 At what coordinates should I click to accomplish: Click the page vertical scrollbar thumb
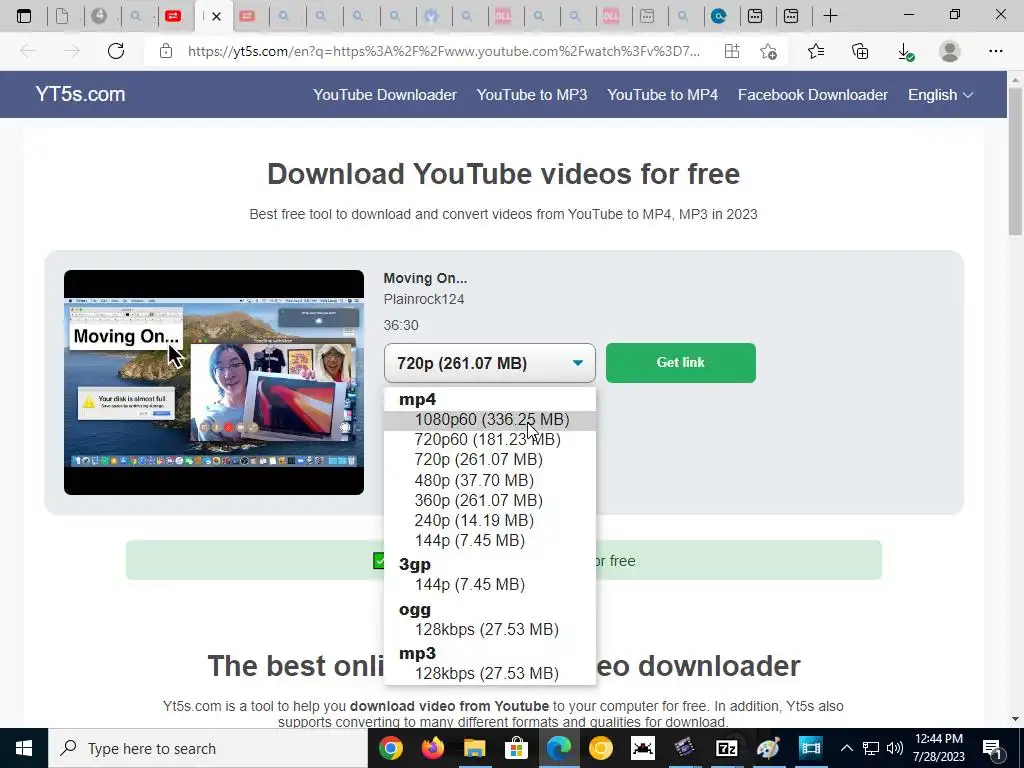(1015, 163)
